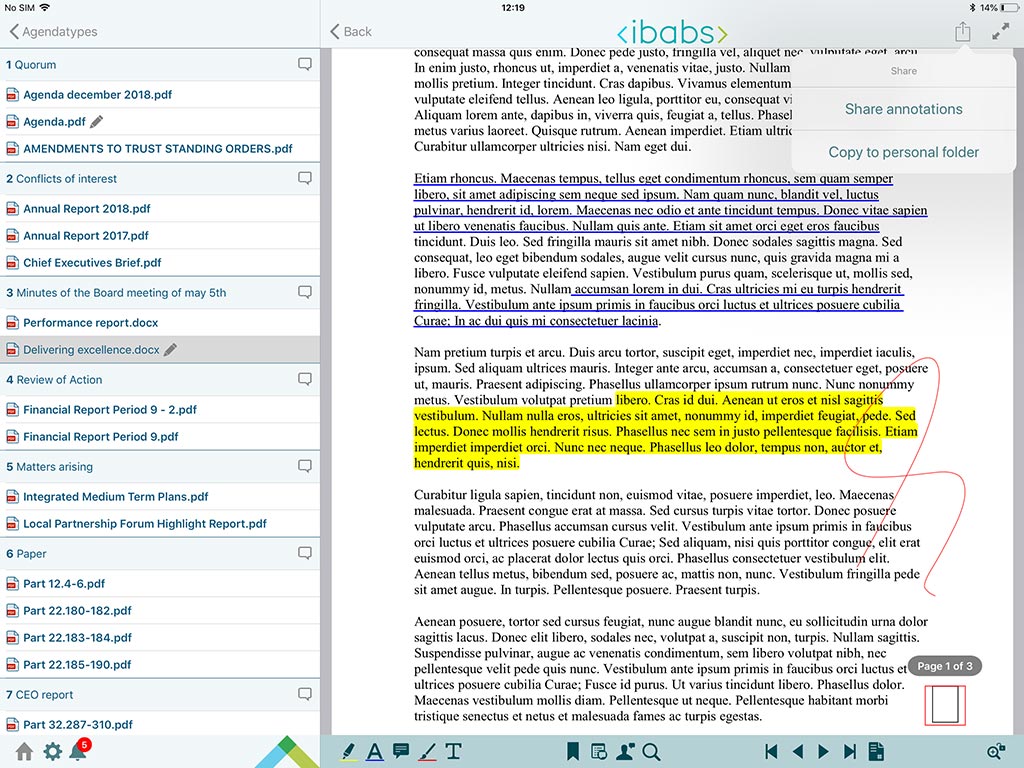Open Integrated Medium Term Plans.pdf

160,496
